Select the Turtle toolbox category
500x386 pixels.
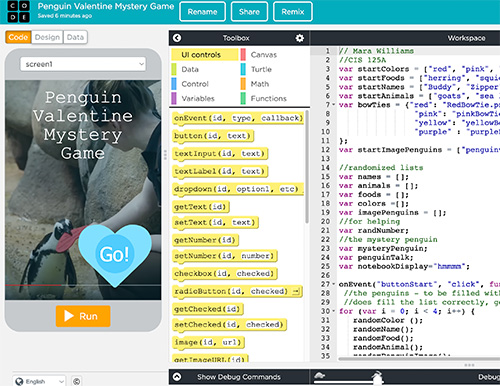(x=261, y=69)
